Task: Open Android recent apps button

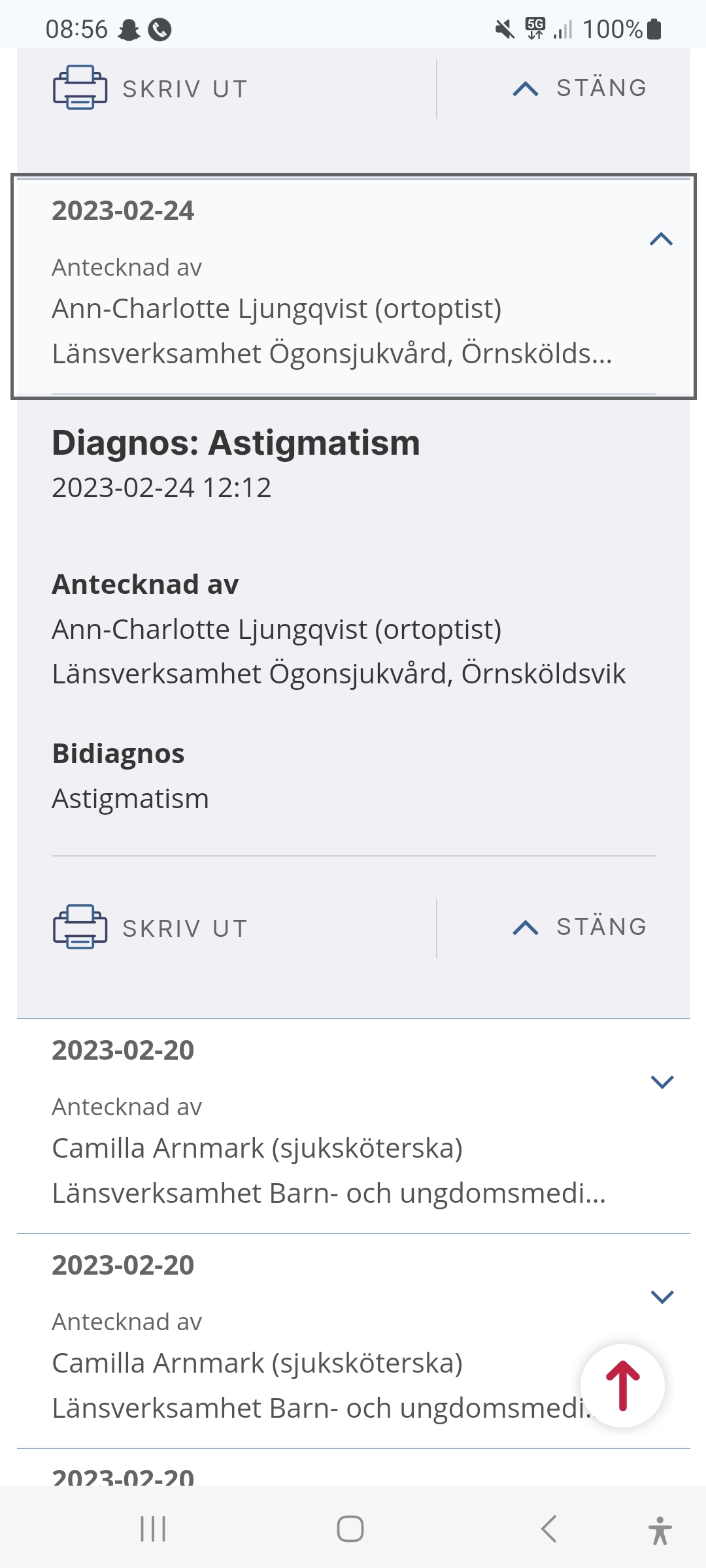Action: tap(153, 1529)
